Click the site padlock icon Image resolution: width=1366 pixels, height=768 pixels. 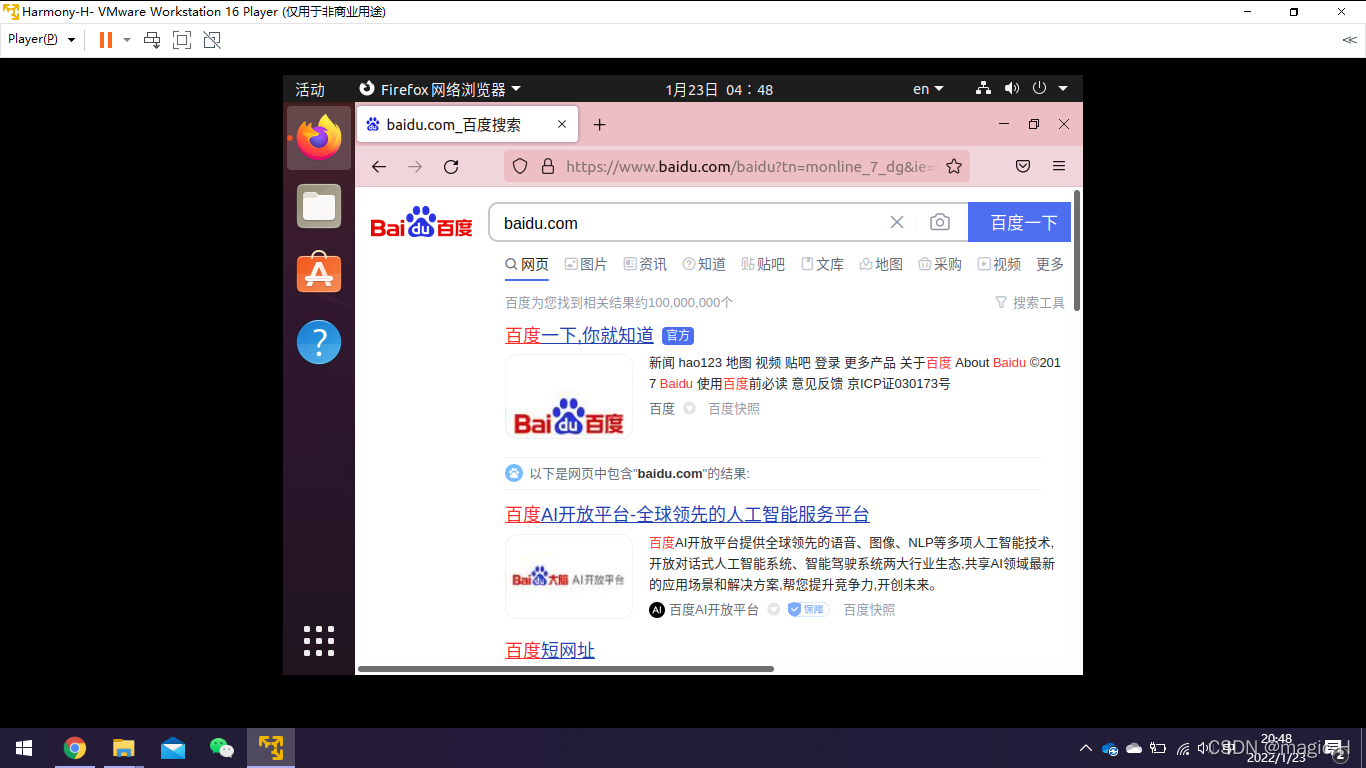tap(547, 167)
